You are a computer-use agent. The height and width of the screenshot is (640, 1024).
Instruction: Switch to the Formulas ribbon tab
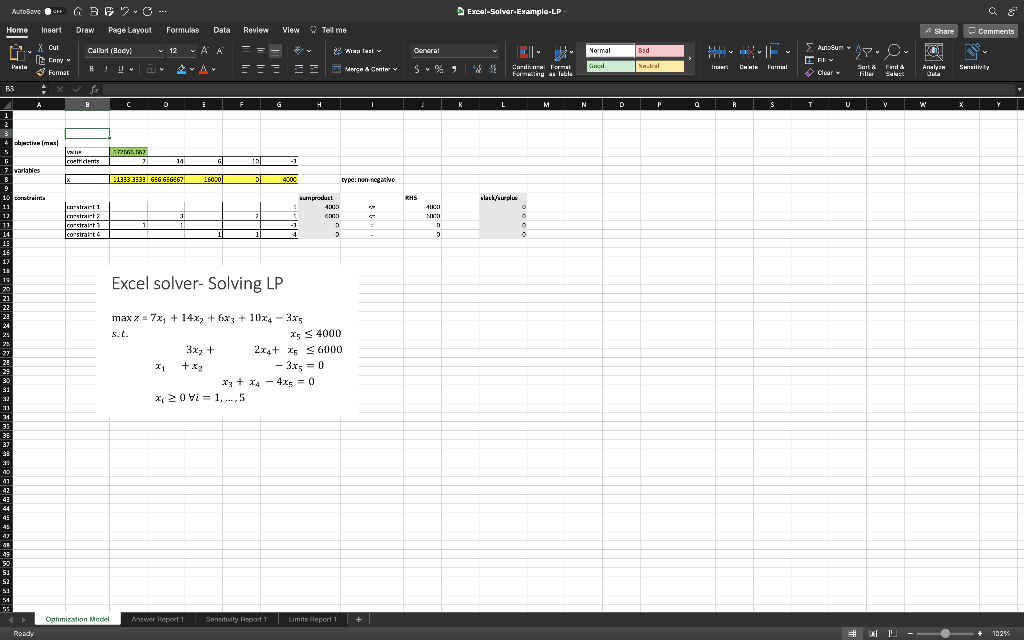point(182,30)
